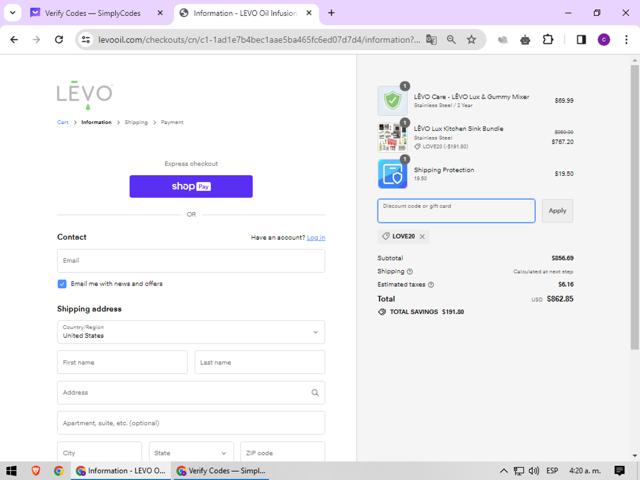The width and height of the screenshot is (640, 480).
Task: Click the Total Savings tag icon
Action: [382, 312]
